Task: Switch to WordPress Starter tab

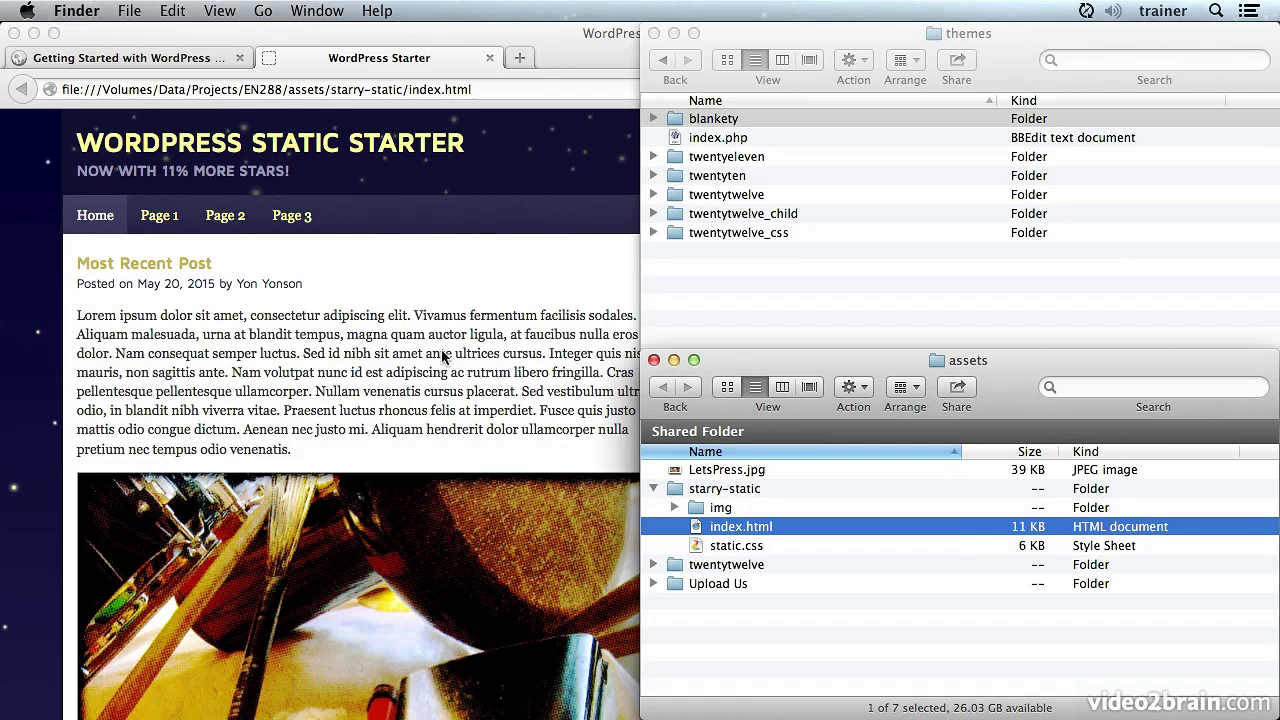Action: pyautogui.click(x=379, y=58)
